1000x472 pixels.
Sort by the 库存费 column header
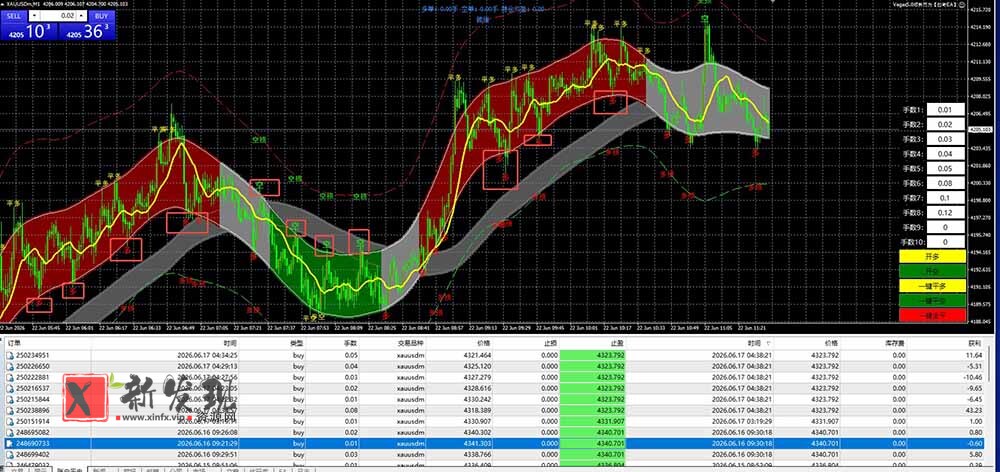(x=895, y=343)
